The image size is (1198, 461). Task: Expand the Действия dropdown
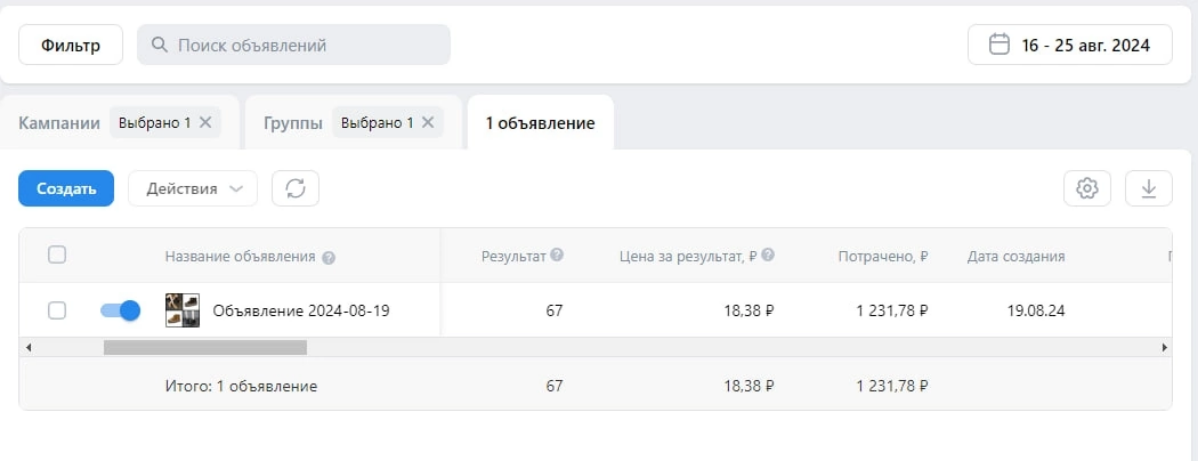click(x=193, y=188)
